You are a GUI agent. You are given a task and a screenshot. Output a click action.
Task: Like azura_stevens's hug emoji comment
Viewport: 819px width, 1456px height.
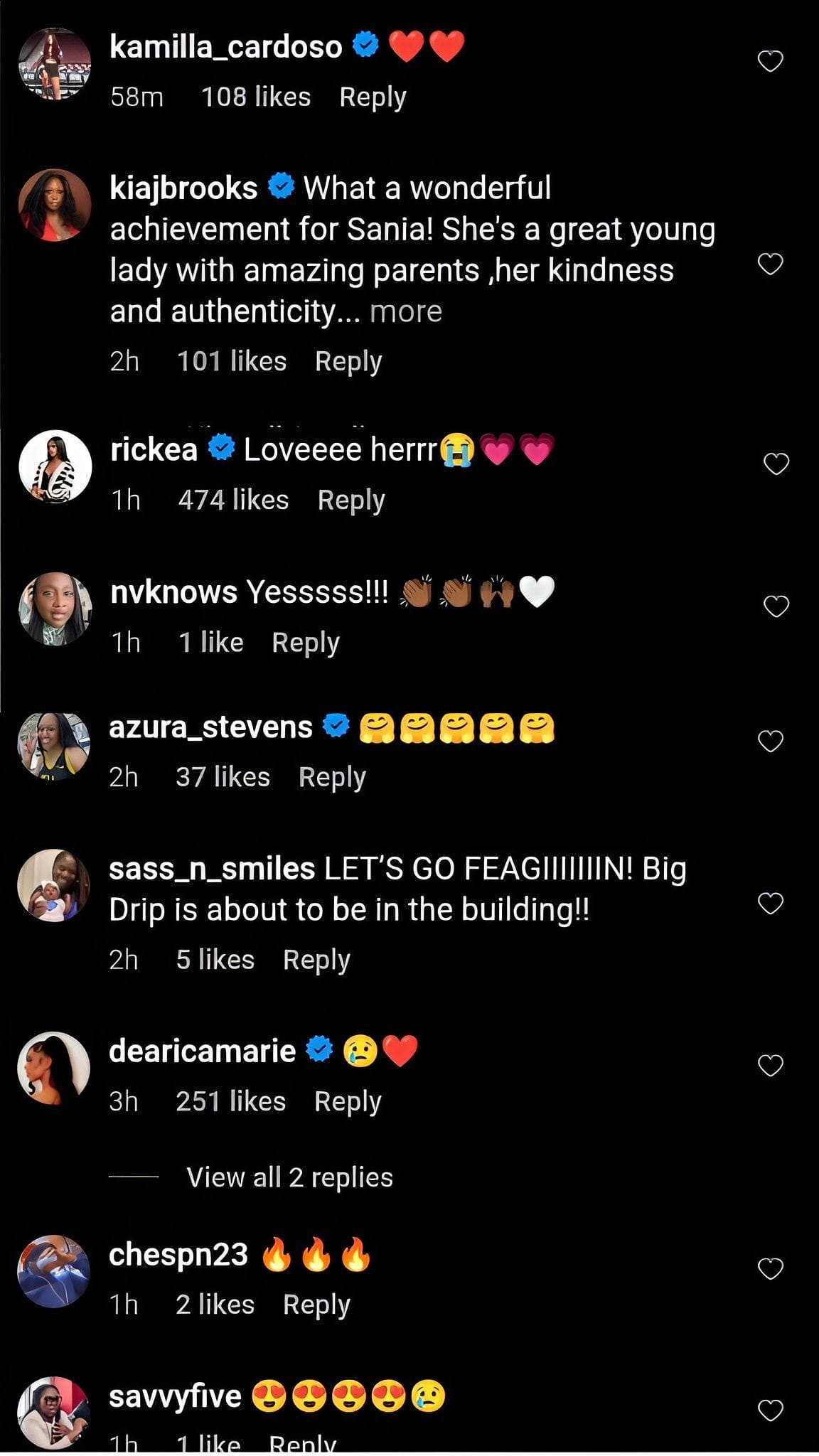click(x=771, y=739)
